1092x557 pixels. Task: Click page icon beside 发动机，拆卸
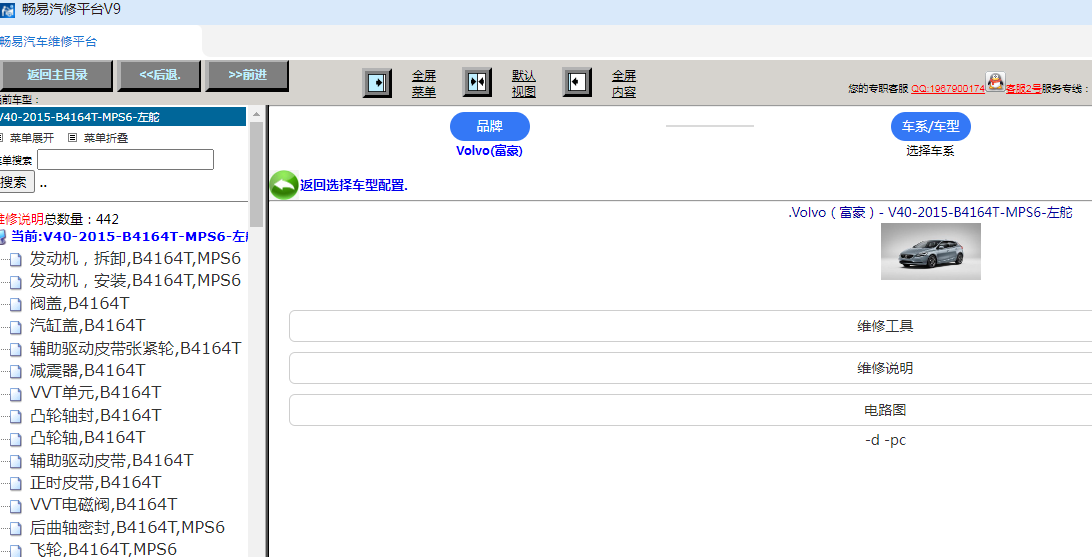[15, 260]
